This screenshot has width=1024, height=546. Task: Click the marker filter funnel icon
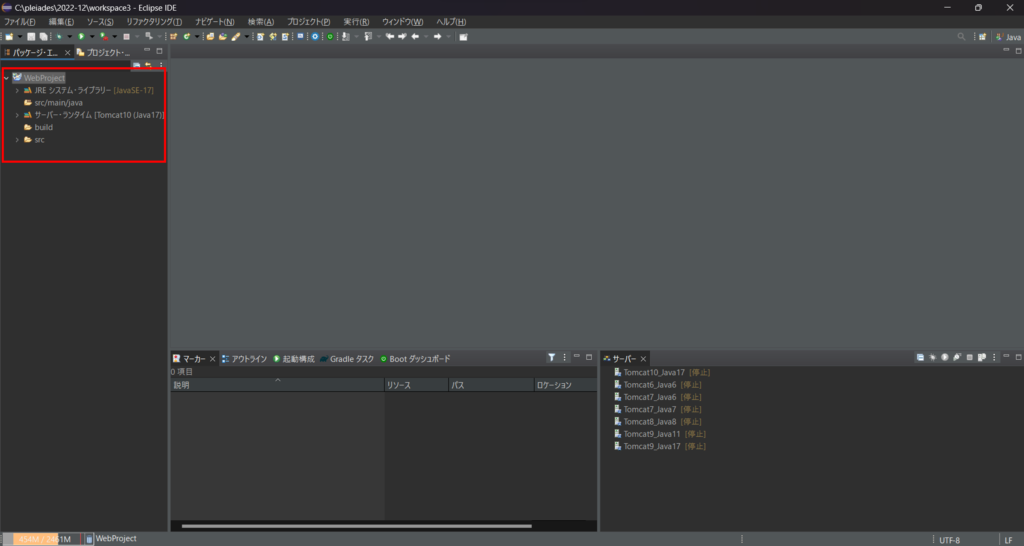(x=551, y=358)
